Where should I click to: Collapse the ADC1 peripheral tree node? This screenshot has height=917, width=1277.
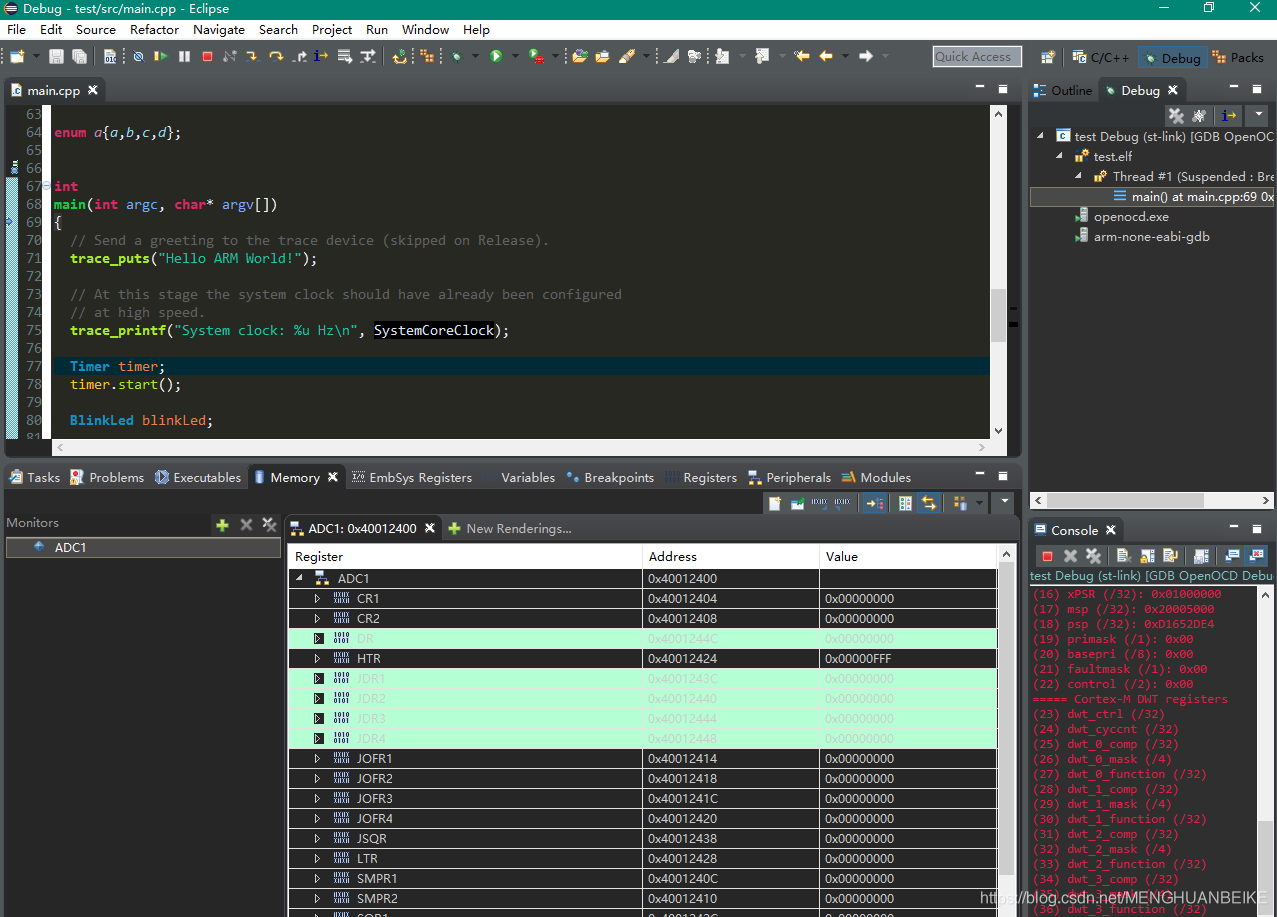299,579
